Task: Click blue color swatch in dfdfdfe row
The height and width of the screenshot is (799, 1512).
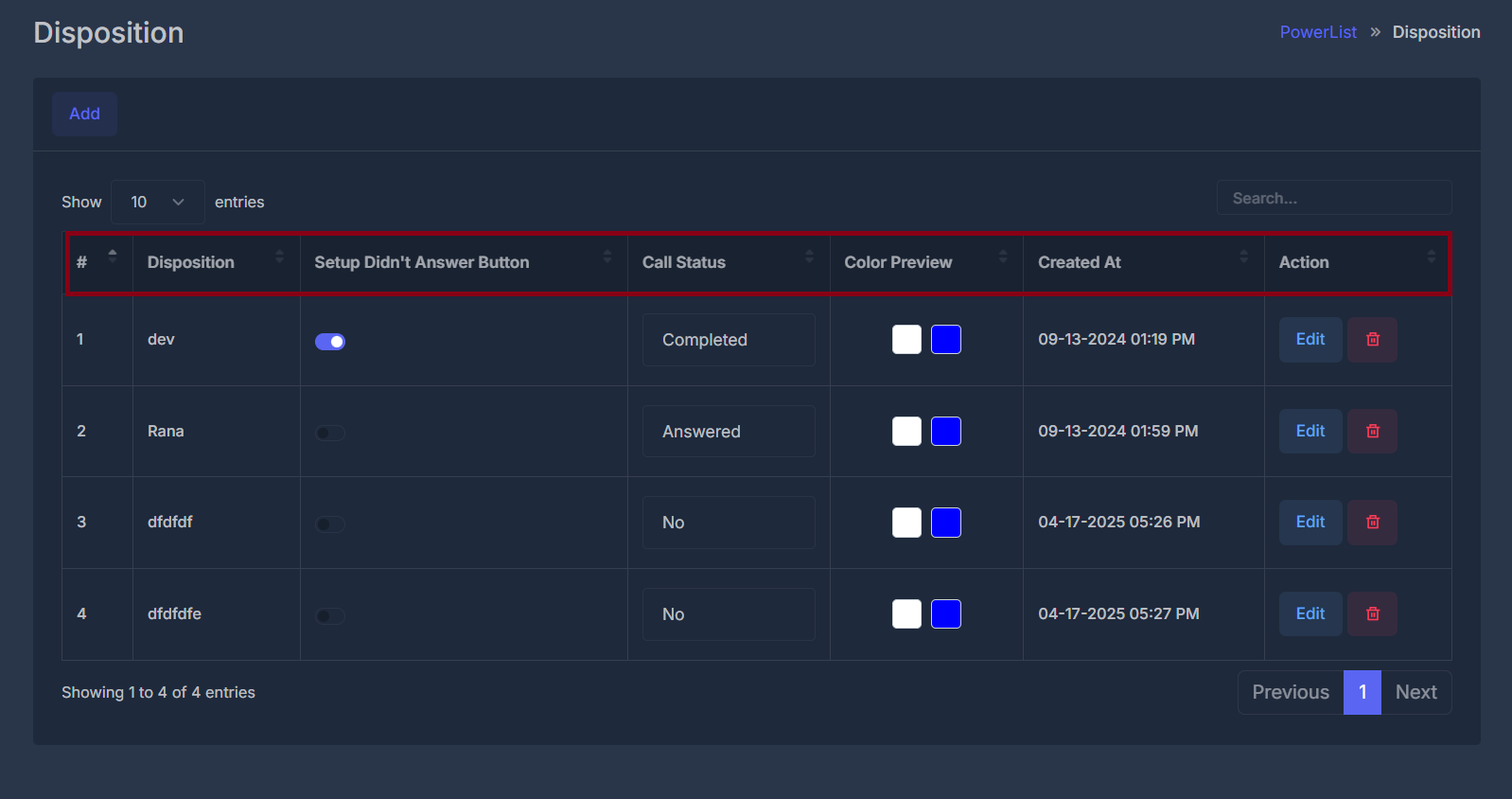Action: click(946, 613)
